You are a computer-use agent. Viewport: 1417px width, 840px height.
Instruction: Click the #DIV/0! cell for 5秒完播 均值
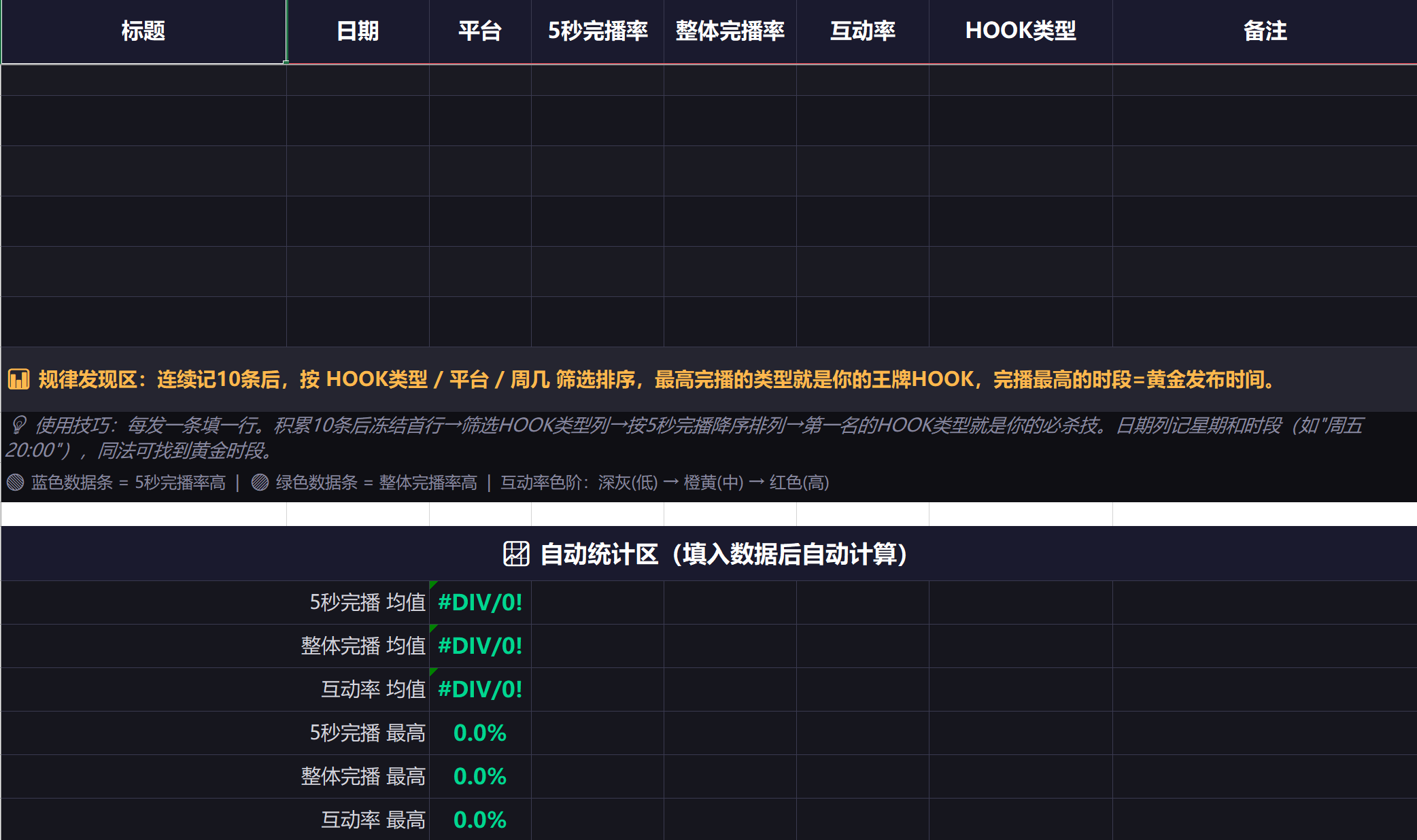(480, 603)
